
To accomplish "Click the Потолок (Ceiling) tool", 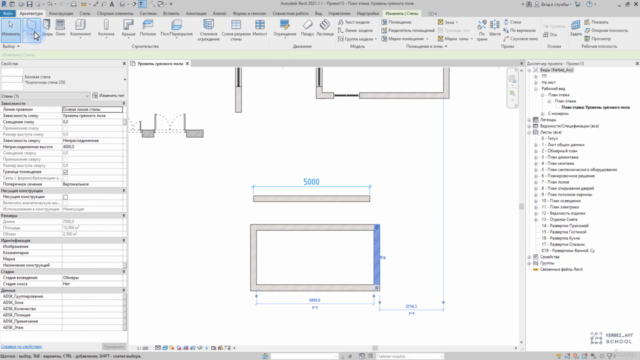I will tap(148, 28).
